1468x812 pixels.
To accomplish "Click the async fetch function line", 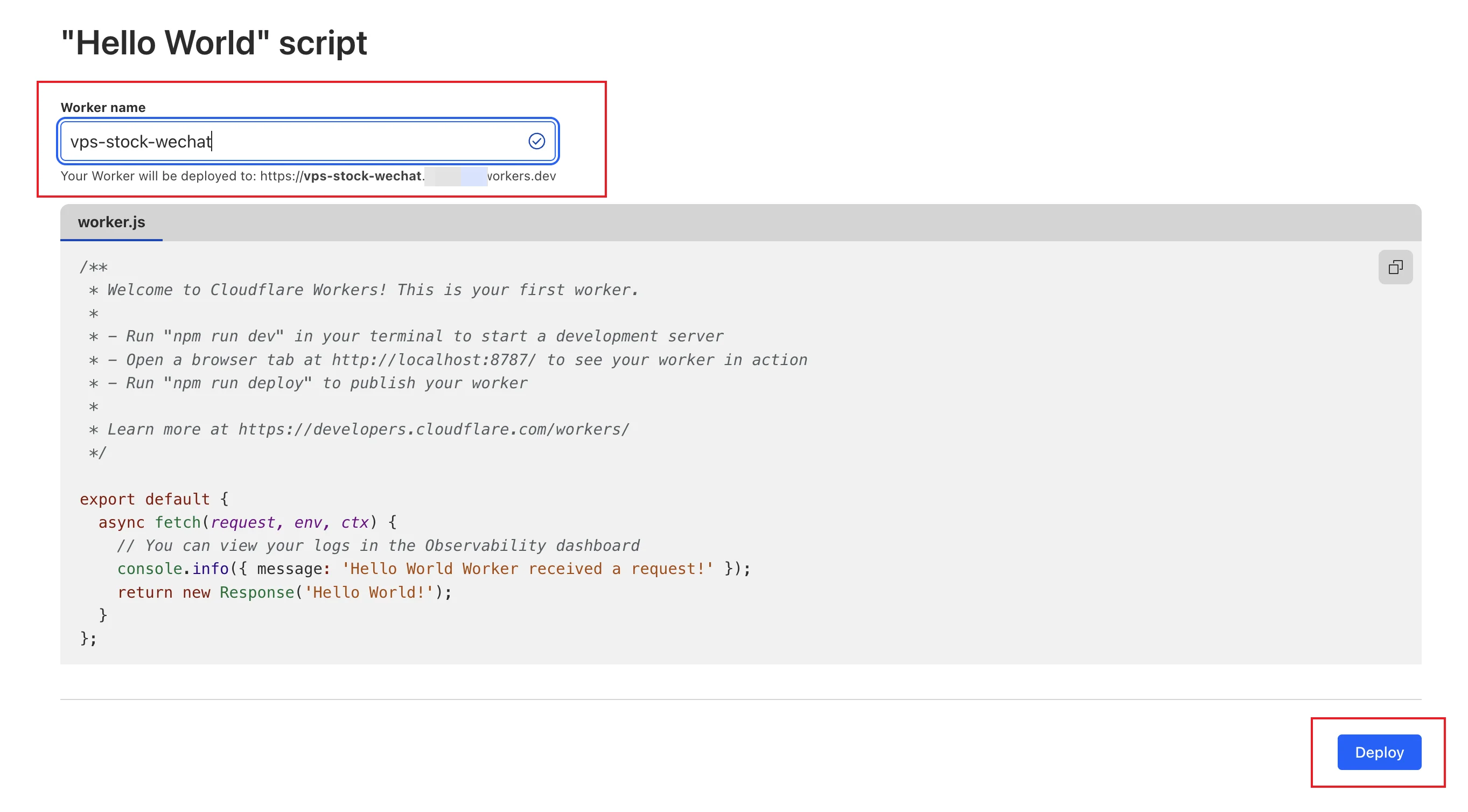I will [247, 522].
